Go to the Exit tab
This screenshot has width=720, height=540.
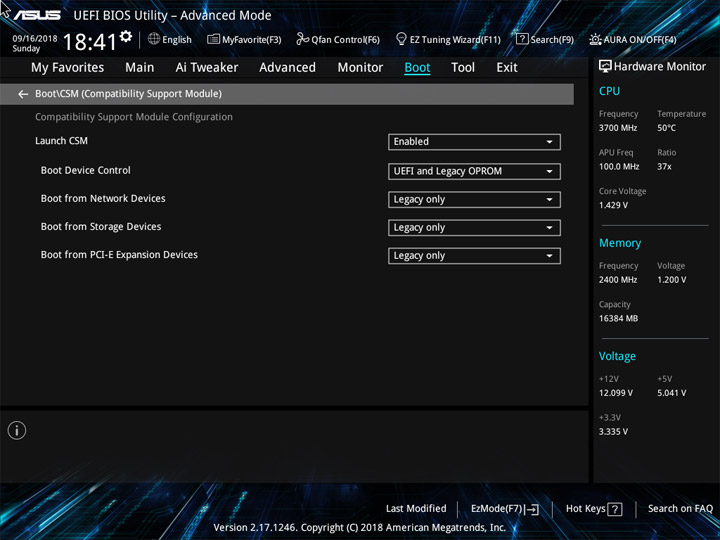click(x=507, y=68)
